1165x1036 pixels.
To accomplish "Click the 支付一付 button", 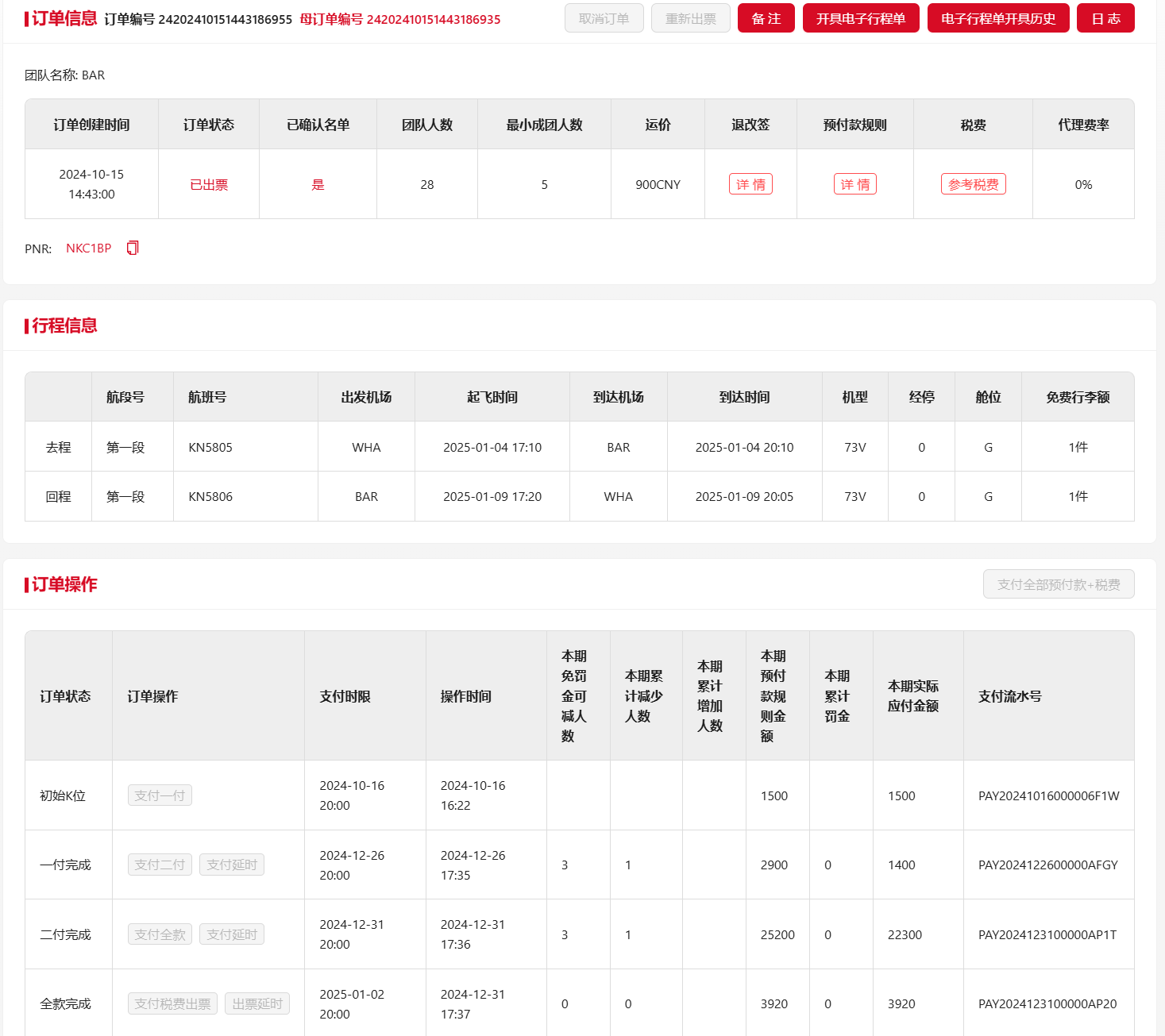I will coord(160,795).
